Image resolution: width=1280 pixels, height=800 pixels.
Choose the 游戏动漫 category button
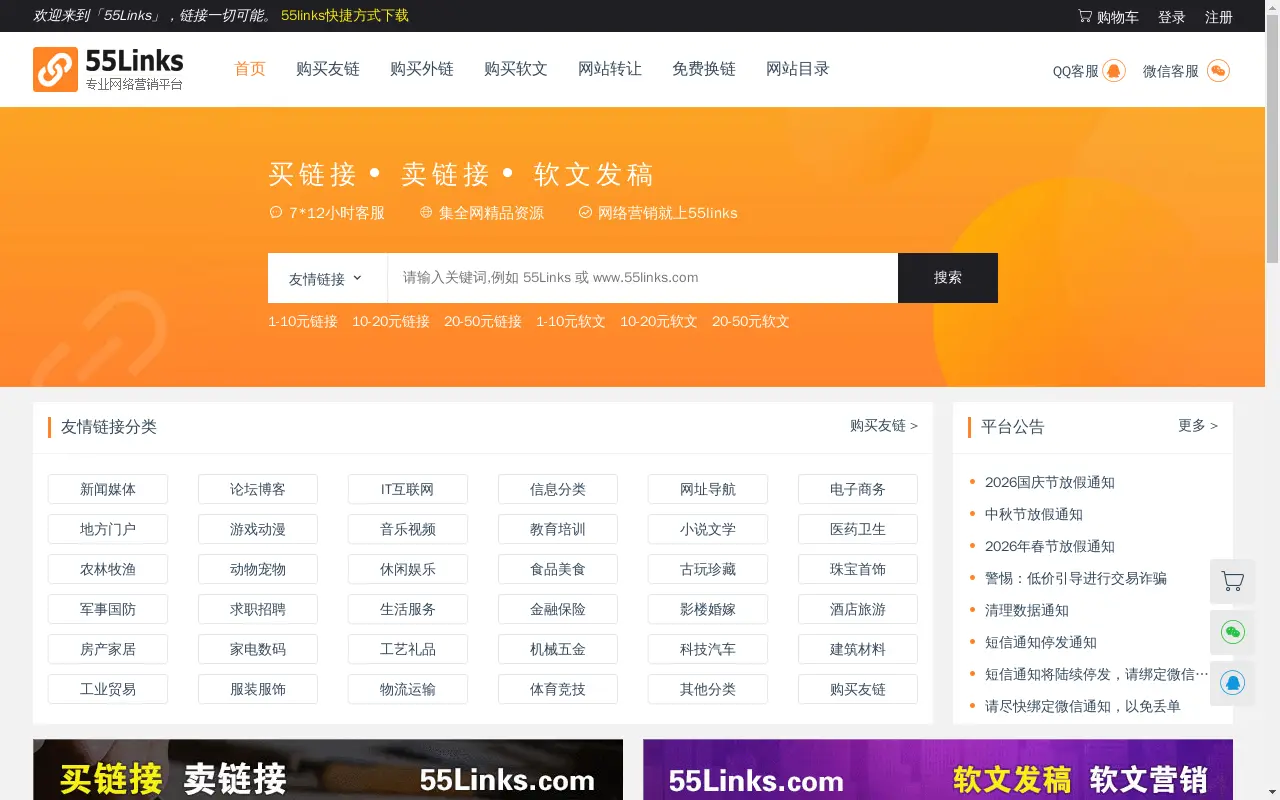click(258, 529)
